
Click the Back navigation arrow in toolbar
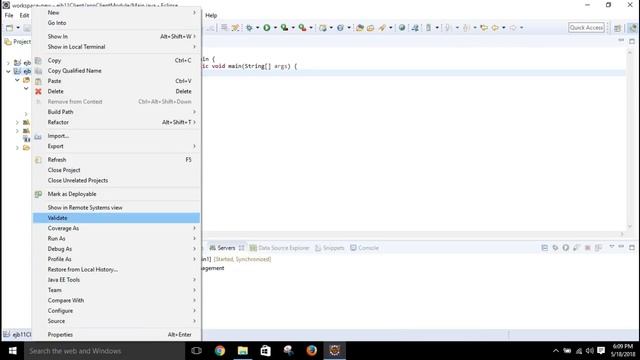[495, 28]
